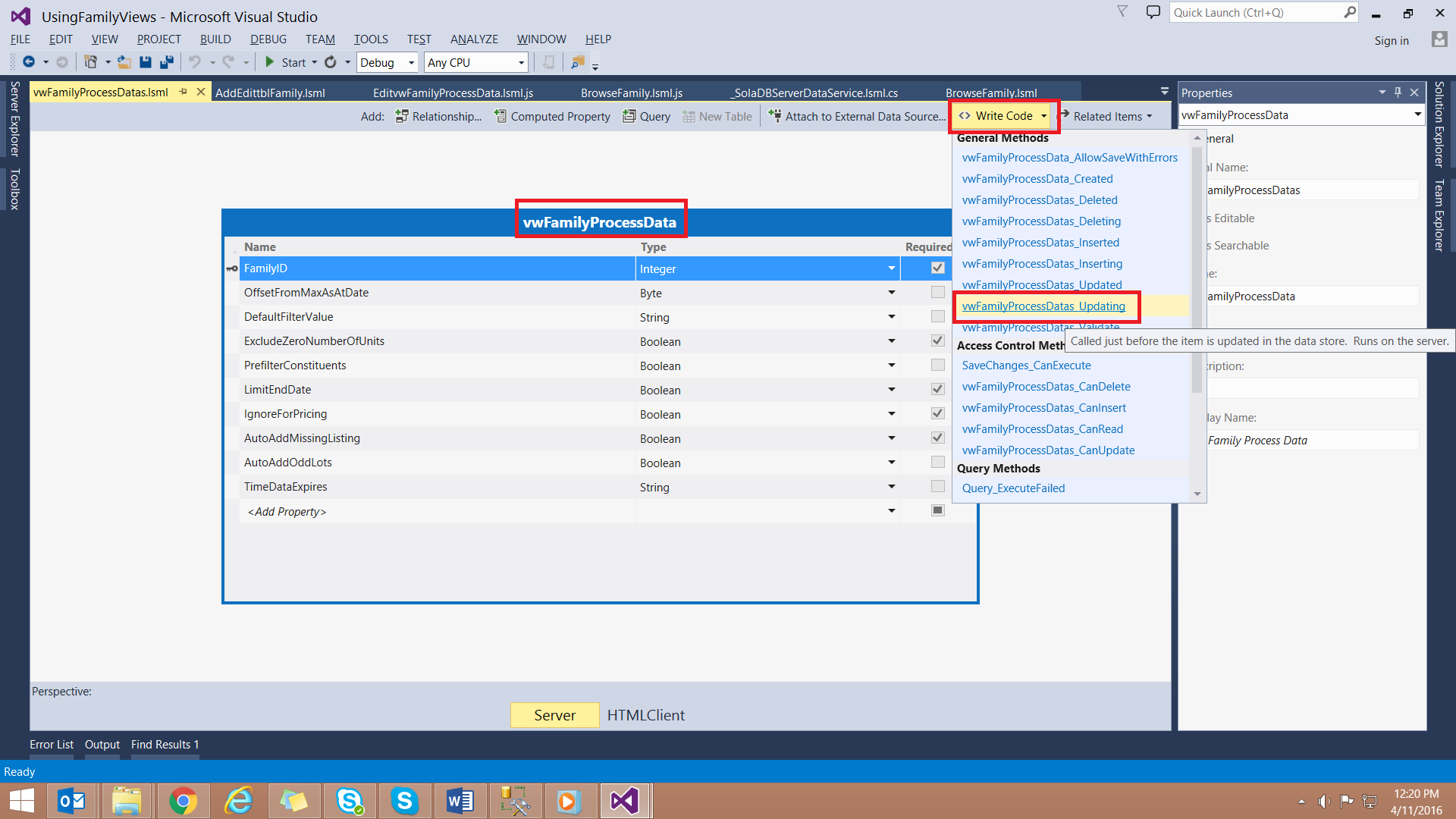This screenshot has width=1456, height=819.
Task: Click the New Project toolbar icon
Action: (90, 62)
